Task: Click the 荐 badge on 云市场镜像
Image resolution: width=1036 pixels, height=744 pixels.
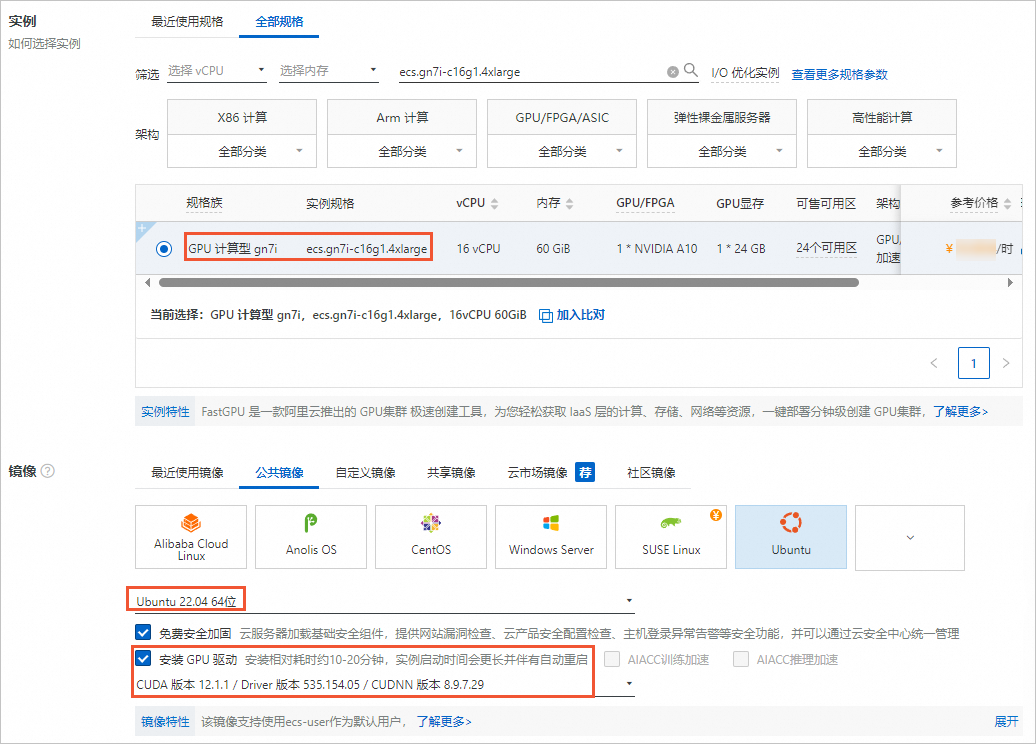Action: pos(585,472)
